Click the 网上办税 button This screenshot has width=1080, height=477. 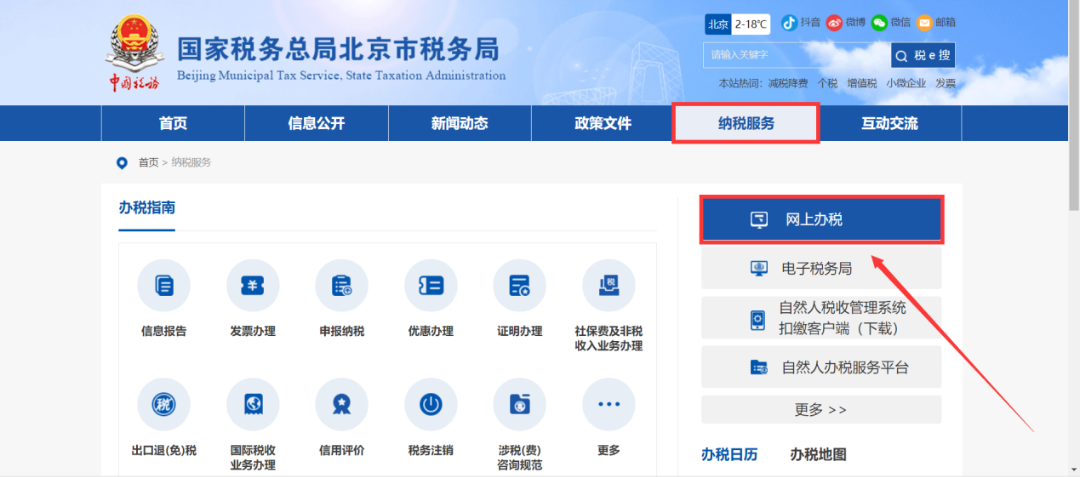click(x=821, y=220)
